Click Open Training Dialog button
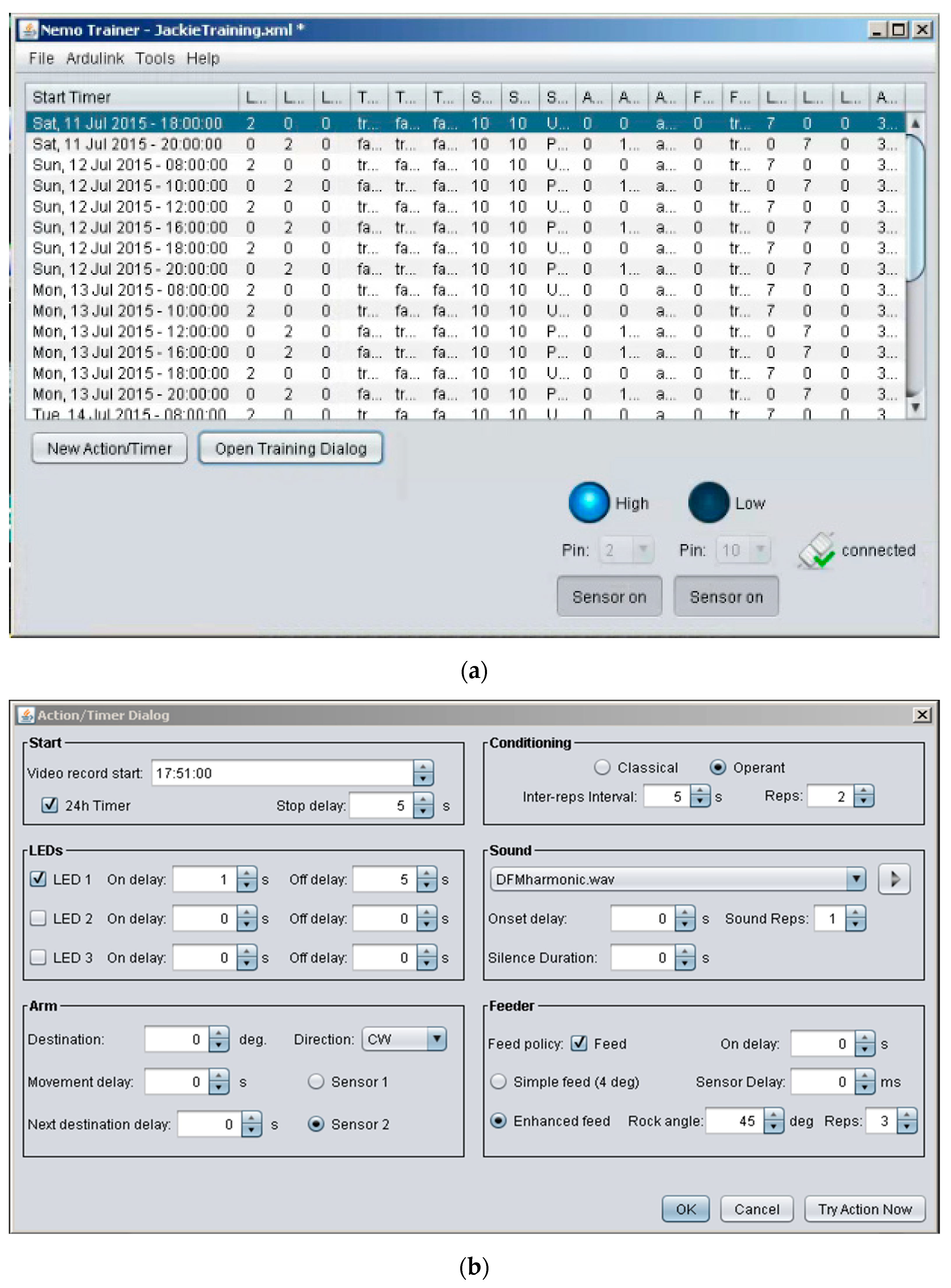 (x=291, y=449)
